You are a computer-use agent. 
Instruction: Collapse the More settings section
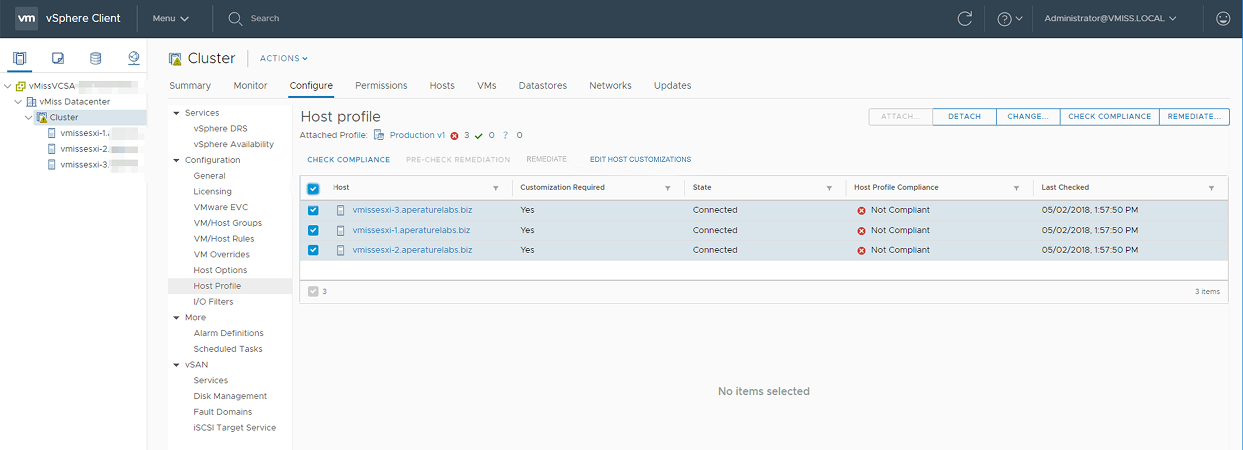coord(177,317)
